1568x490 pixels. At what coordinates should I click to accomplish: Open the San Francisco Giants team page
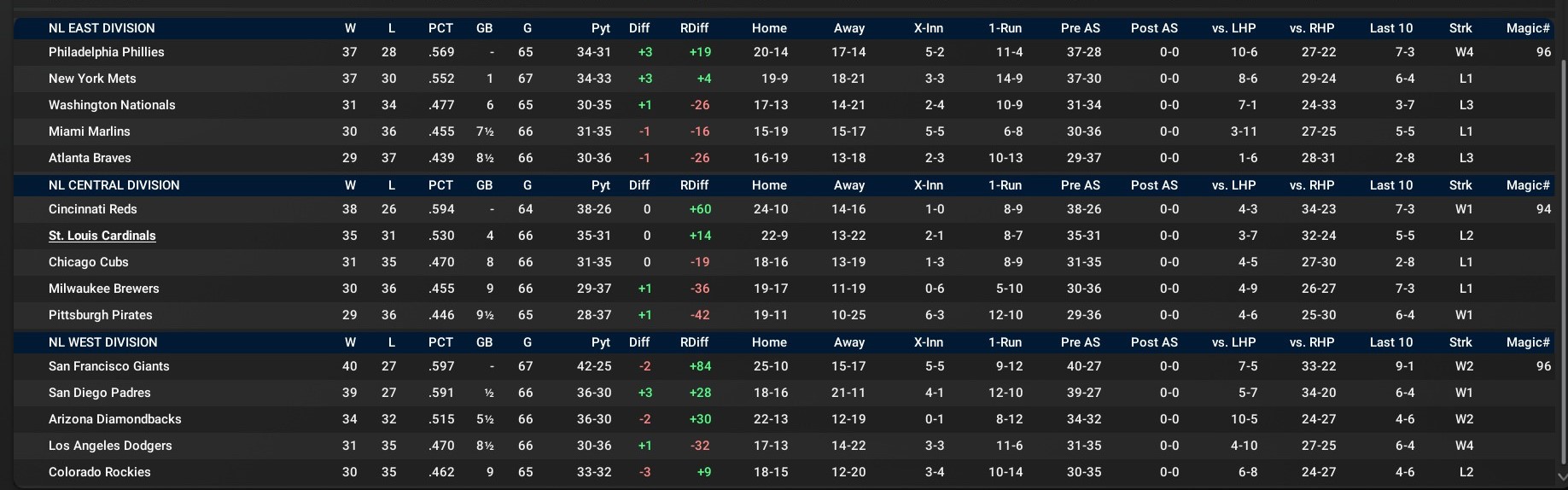click(x=108, y=366)
